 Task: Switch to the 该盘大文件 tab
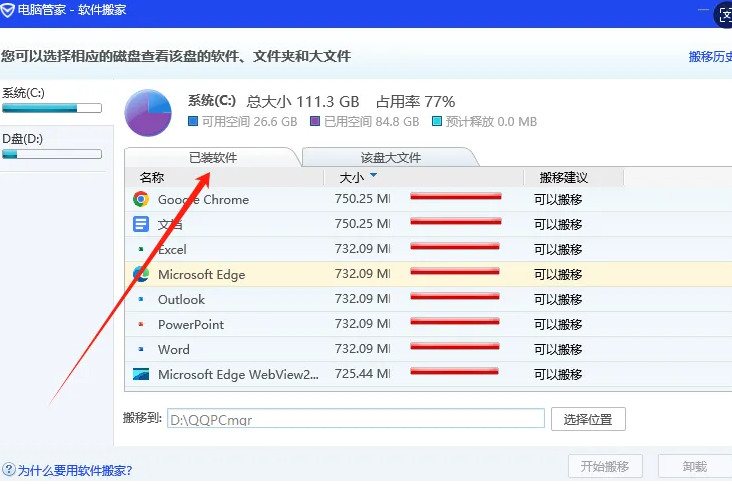coord(391,157)
